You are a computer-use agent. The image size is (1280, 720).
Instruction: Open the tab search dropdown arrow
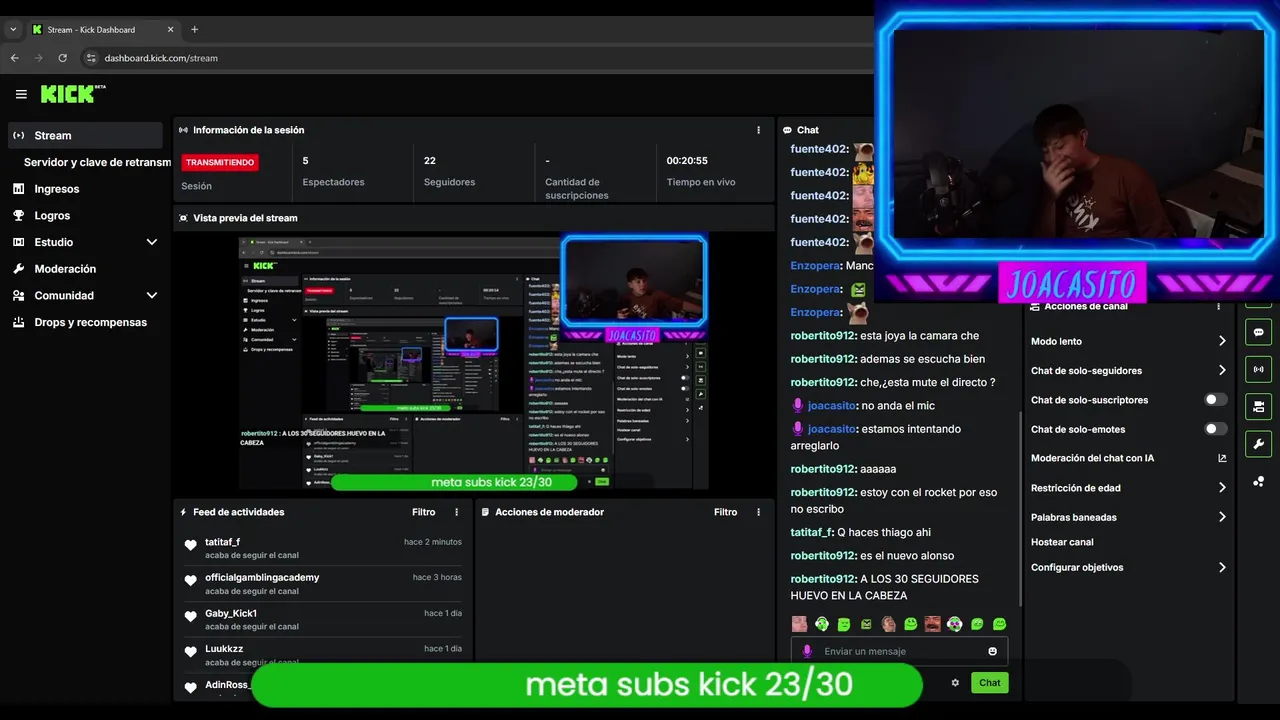pos(13,30)
